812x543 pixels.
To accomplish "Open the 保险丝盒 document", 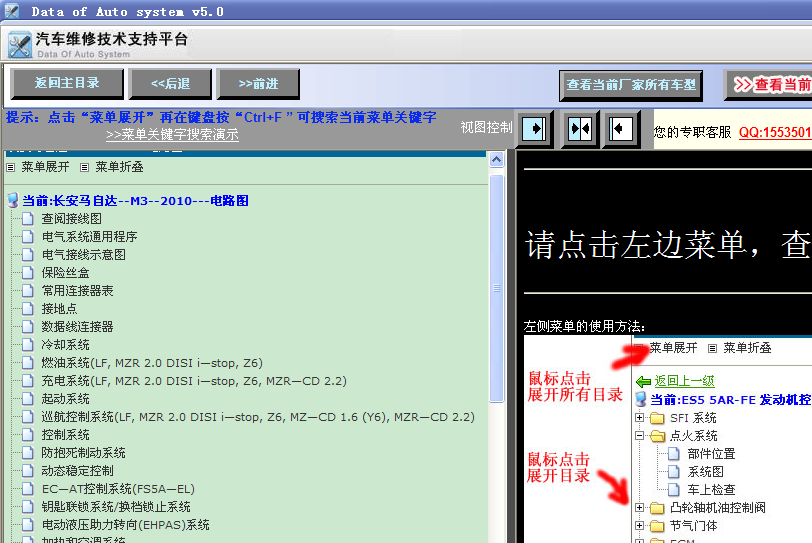I will pos(65,273).
